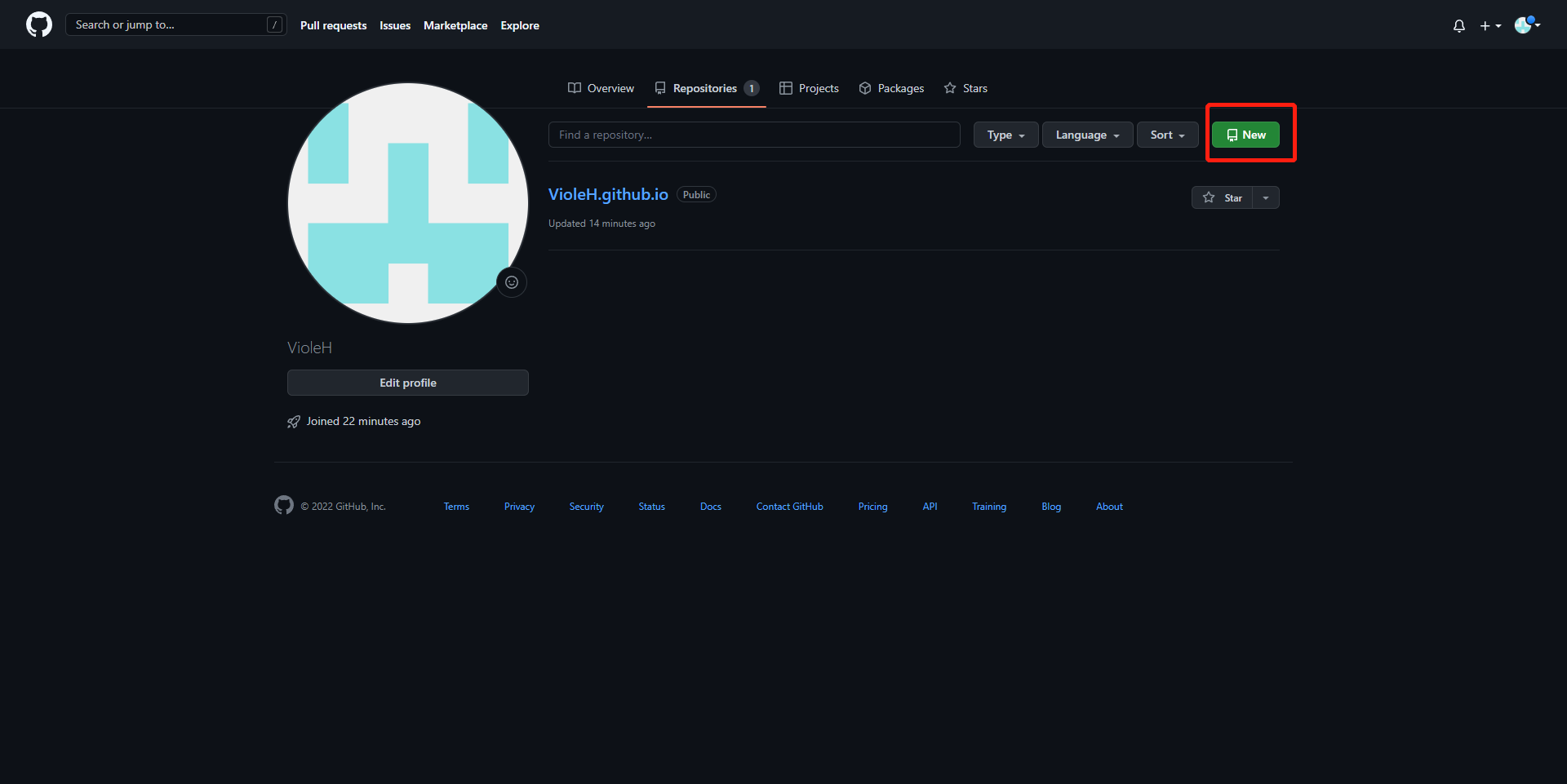
Task: Click the repository count badge on Repositories
Action: pos(752,88)
